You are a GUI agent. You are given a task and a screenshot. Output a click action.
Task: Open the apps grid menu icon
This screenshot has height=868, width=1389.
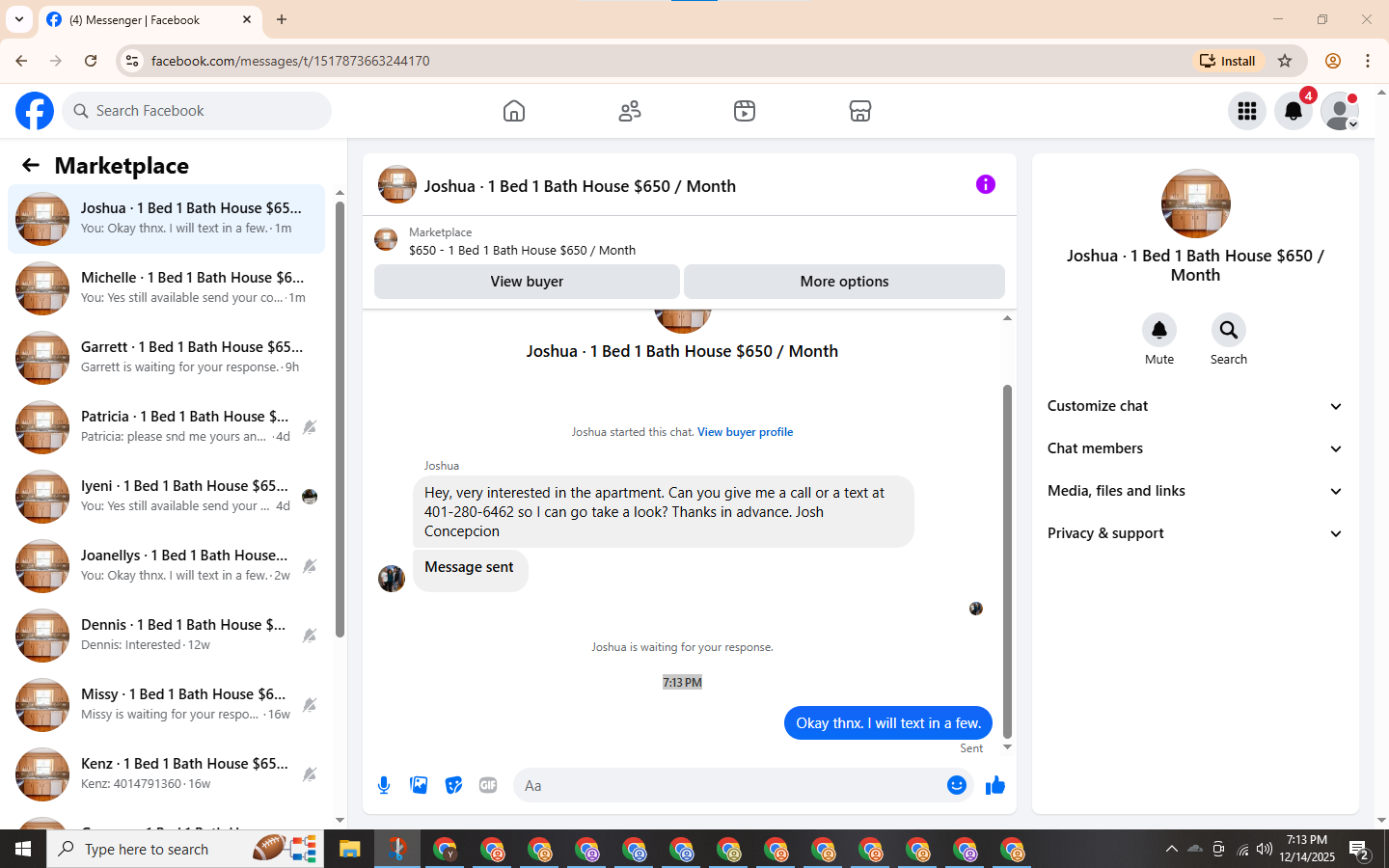coord(1247,111)
